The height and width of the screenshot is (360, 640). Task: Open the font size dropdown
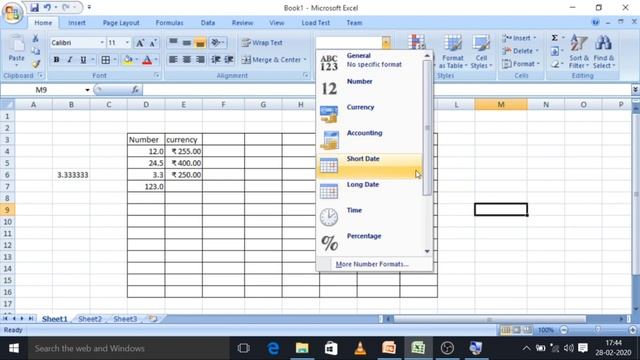[127, 43]
